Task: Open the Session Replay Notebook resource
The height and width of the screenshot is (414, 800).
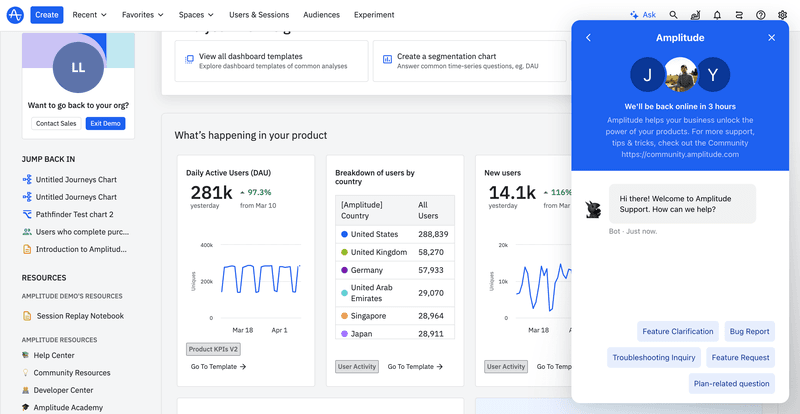Action: tap(80, 316)
